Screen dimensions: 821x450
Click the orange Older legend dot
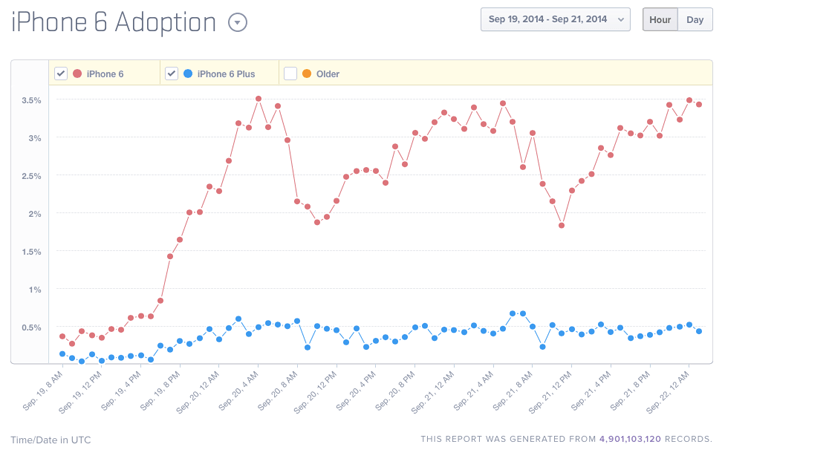click(306, 74)
